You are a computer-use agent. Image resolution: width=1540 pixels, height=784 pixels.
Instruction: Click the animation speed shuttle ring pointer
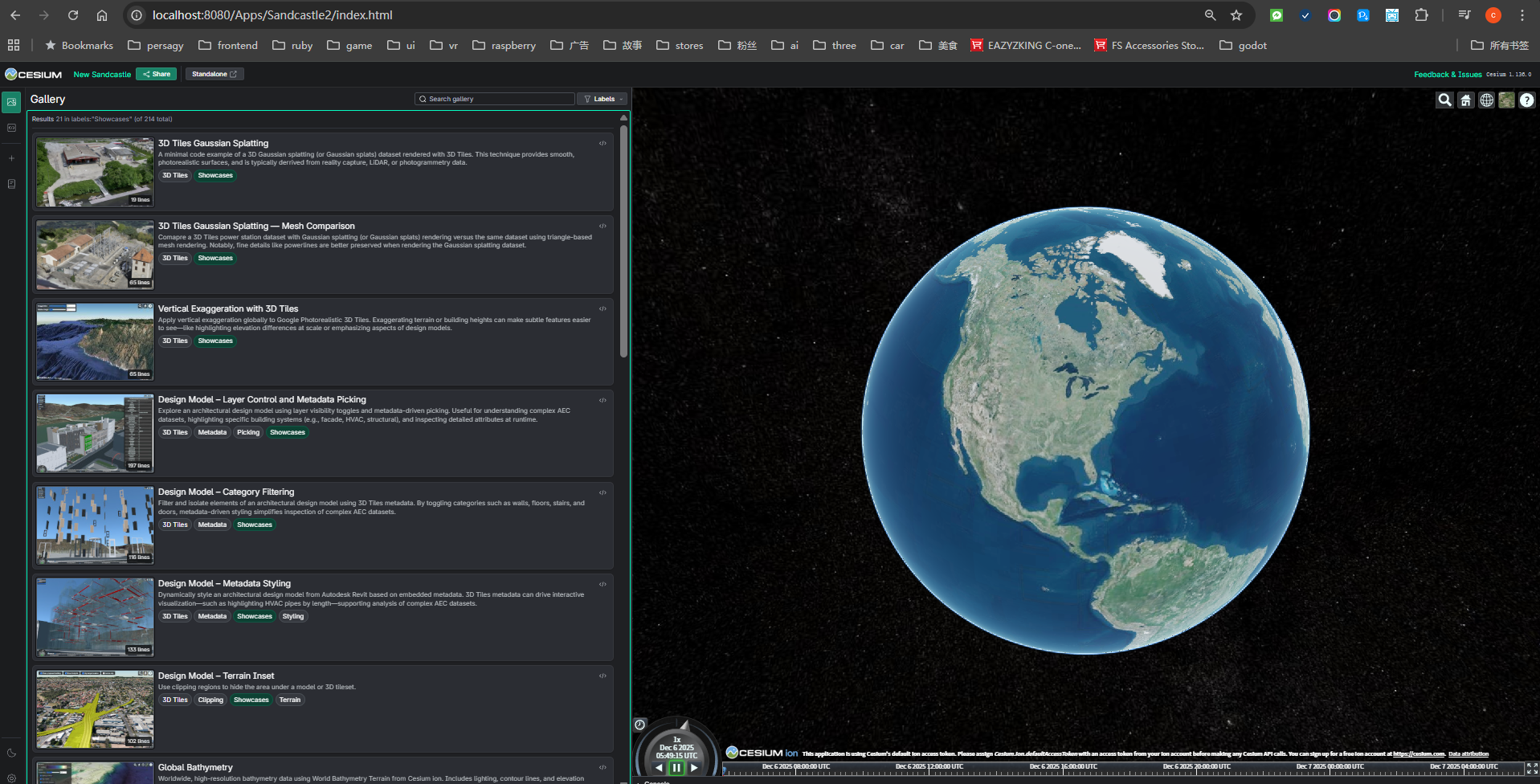pyautogui.click(x=684, y=725)
